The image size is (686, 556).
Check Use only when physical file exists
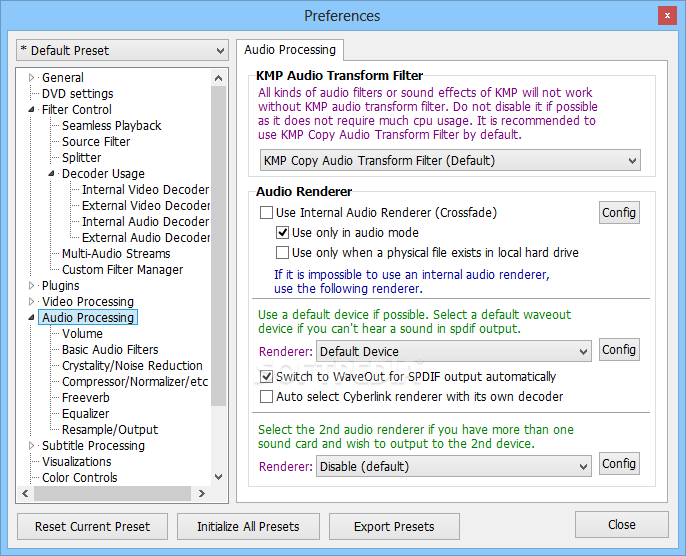pos(282,253)
